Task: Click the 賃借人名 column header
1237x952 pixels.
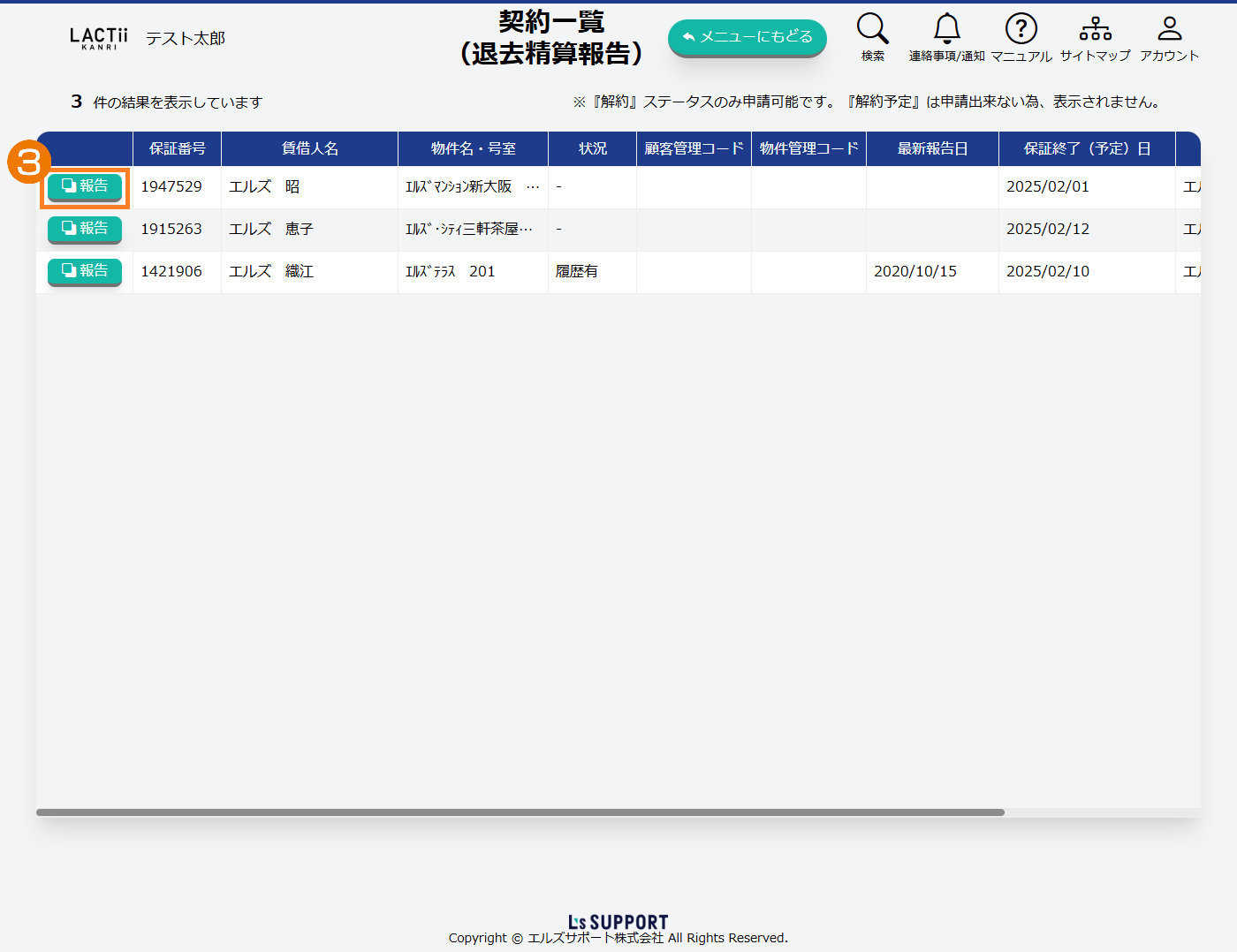Action: 309,148
